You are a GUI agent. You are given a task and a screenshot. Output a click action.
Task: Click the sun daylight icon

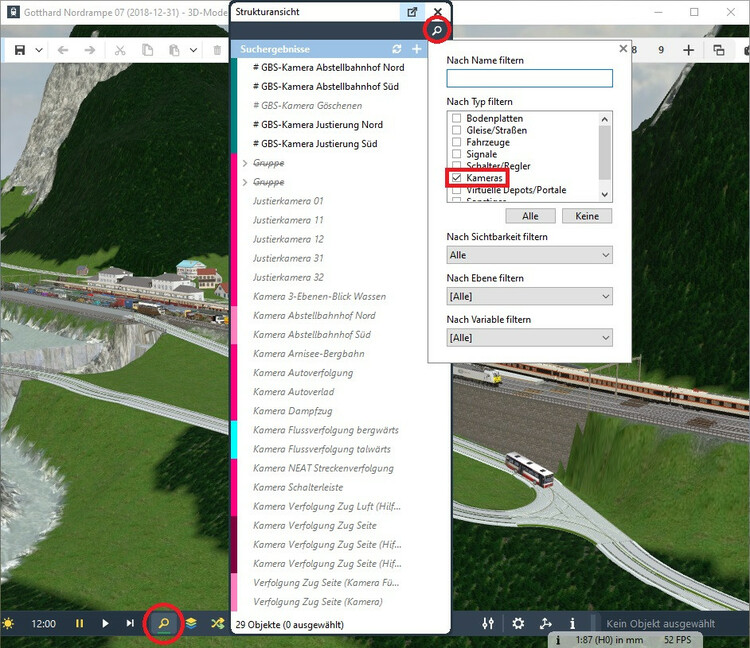pyautogui.click(x=9, y=623)
